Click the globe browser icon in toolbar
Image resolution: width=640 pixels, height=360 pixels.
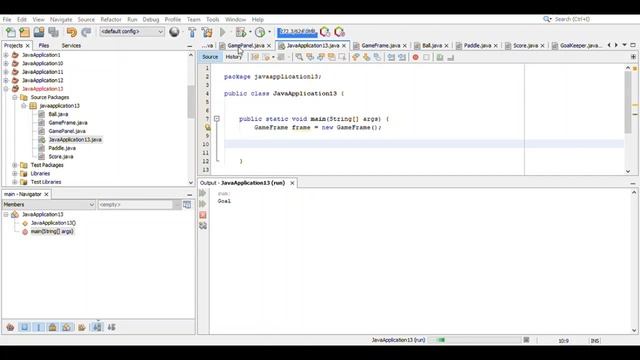pyautogui.click(x=174, y=32)
